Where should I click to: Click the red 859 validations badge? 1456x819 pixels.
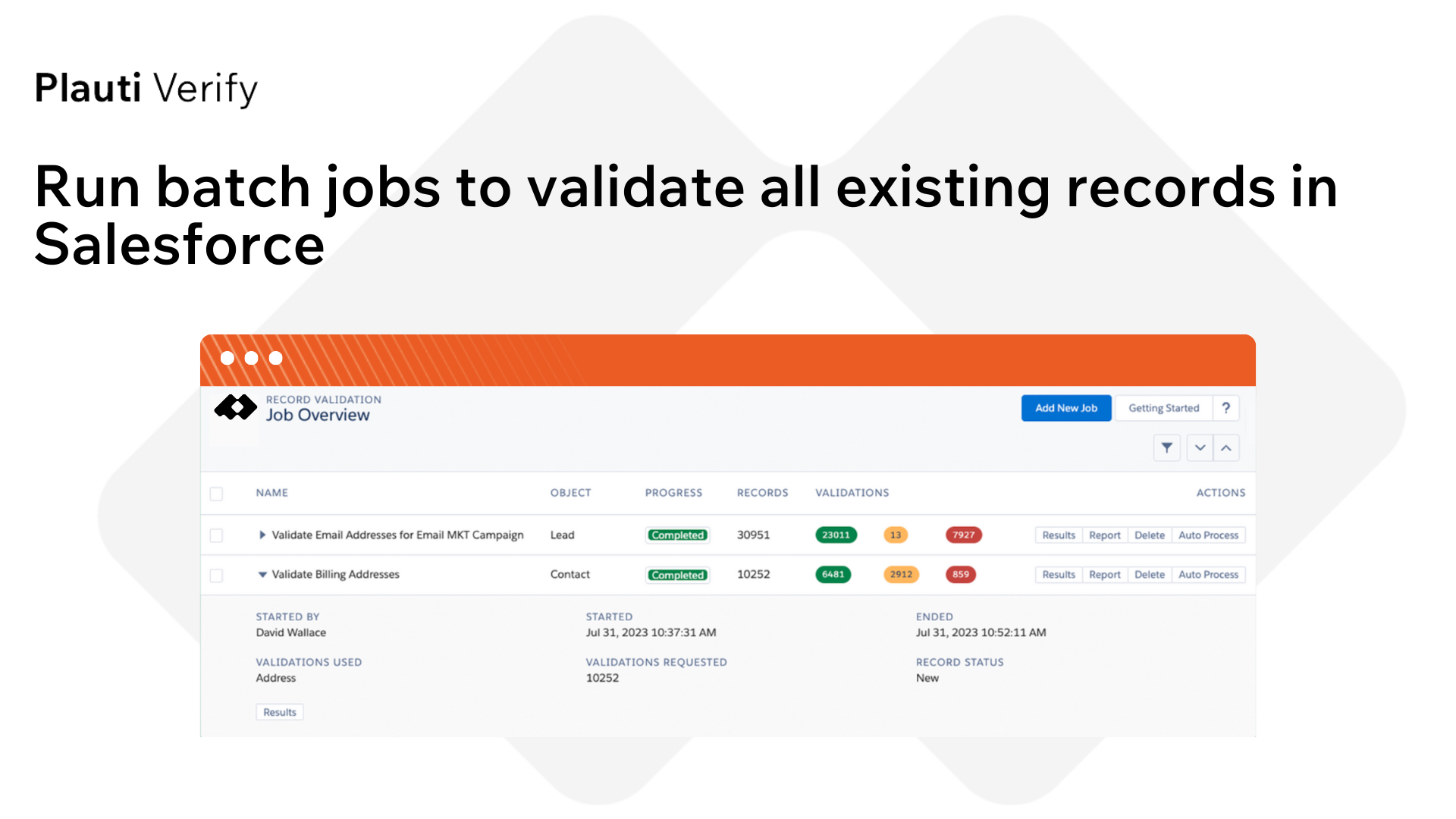960,574
